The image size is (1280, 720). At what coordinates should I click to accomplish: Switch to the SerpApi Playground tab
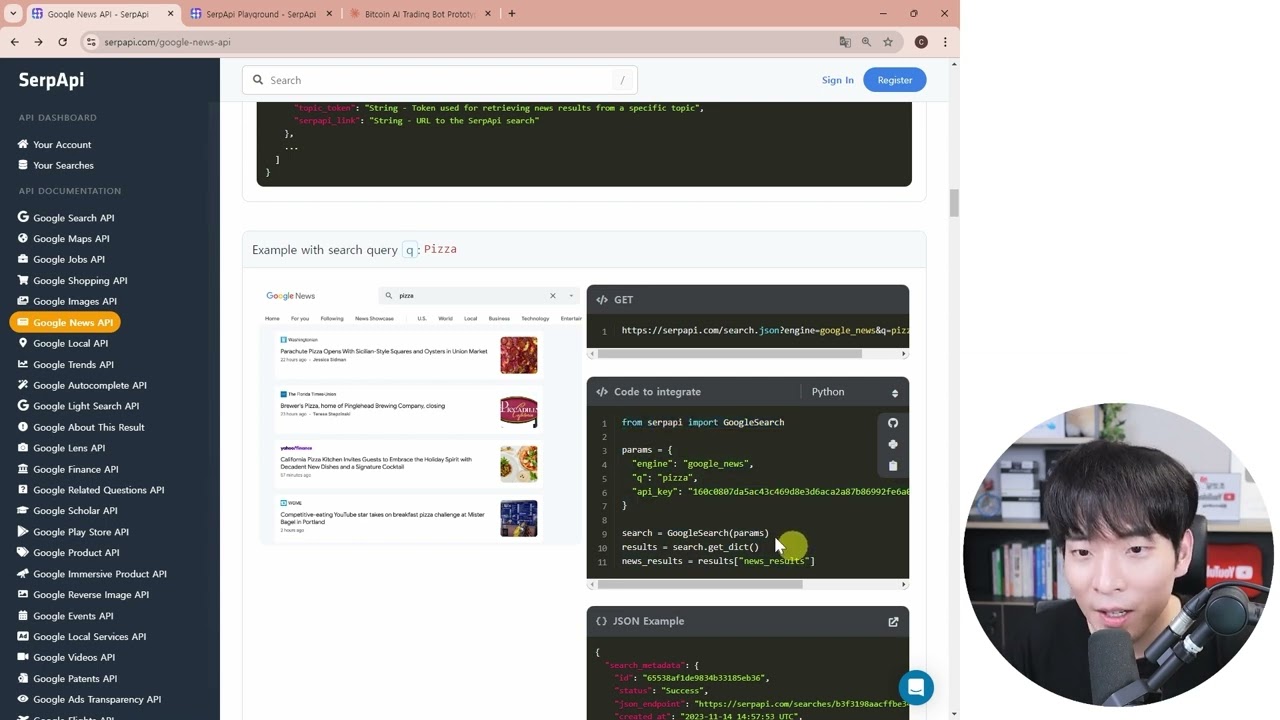pyautogui.click(x=260, y=14)
